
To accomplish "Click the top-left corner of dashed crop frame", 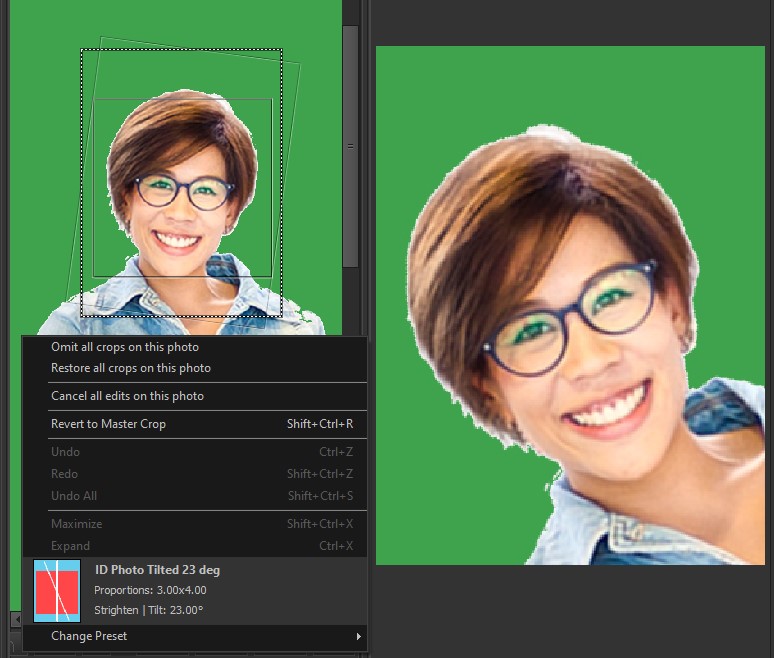I will (x=82, y=49).
